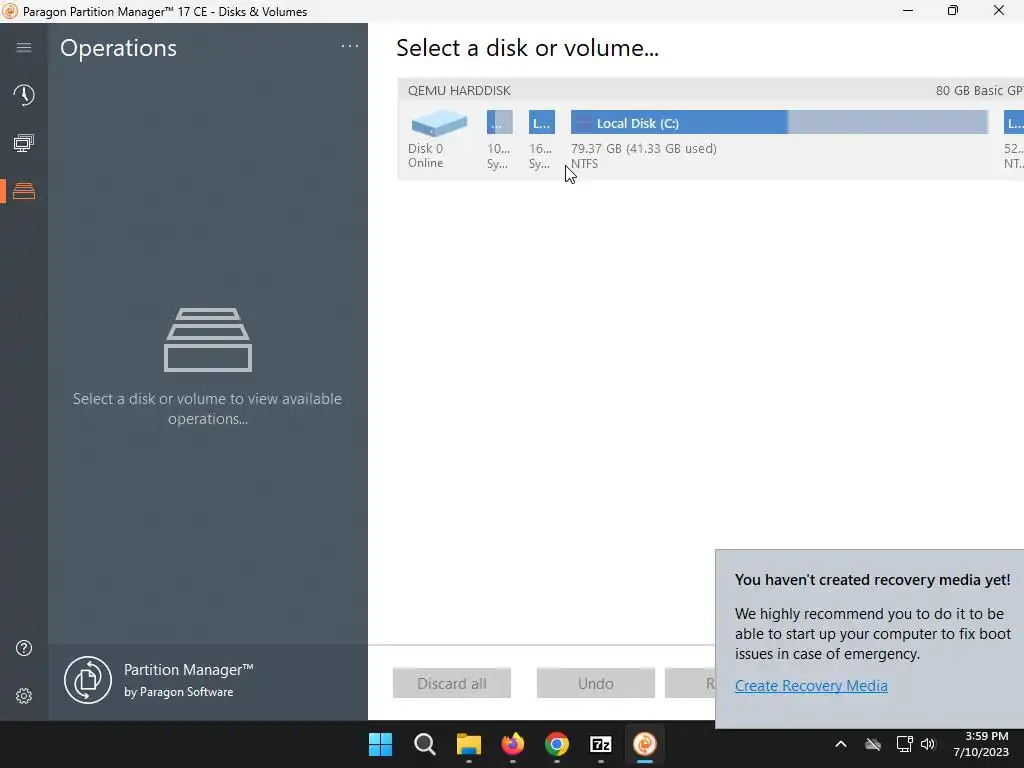Click the Disk 0 Online label
This screenshot has width=1024, height=768.
(426, 155)
